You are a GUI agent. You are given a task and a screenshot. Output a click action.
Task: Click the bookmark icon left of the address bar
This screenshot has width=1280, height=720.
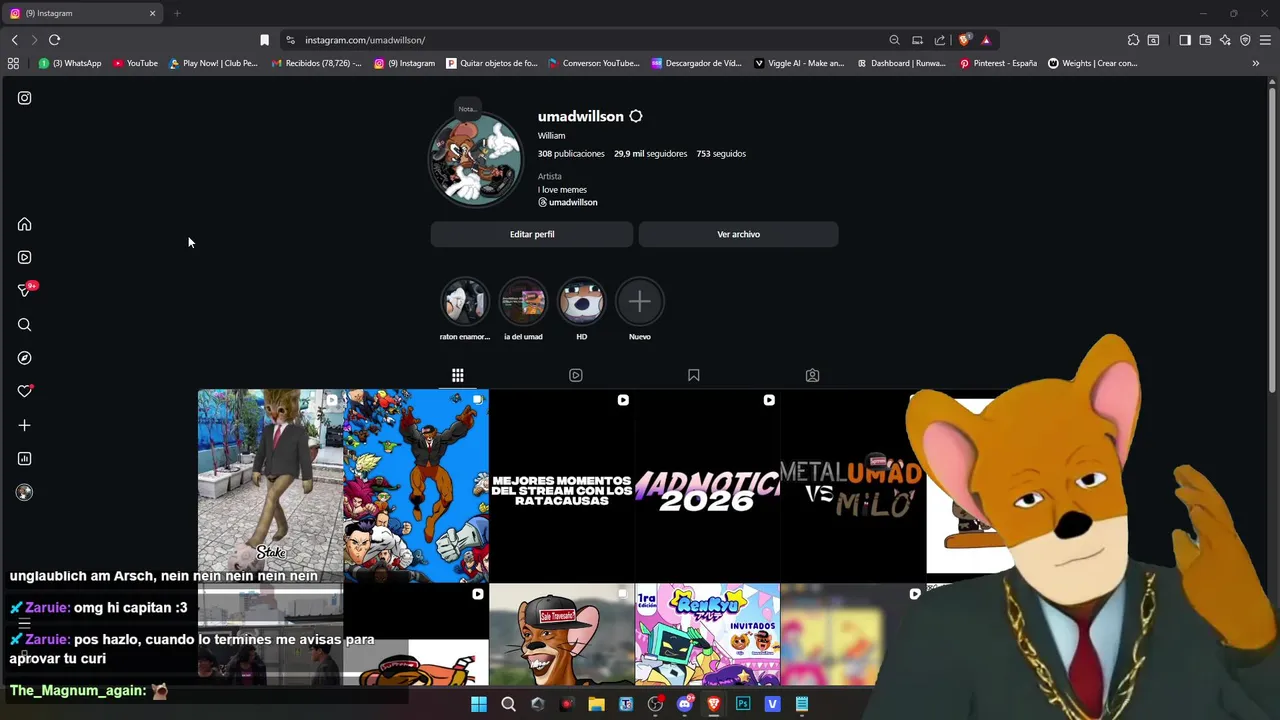pyautogui.click(x=264, y=40)
